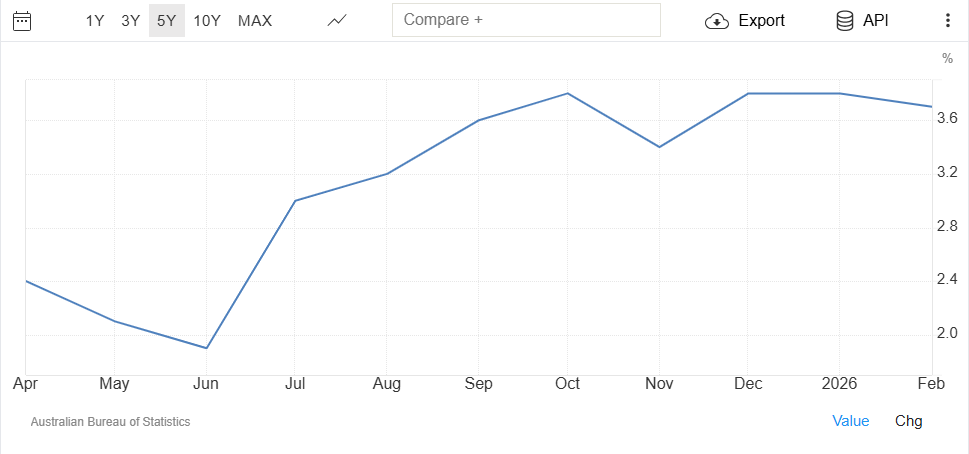Click the API database stack icon
This screenshot has height=454, width=969.
tap(845, 20)
